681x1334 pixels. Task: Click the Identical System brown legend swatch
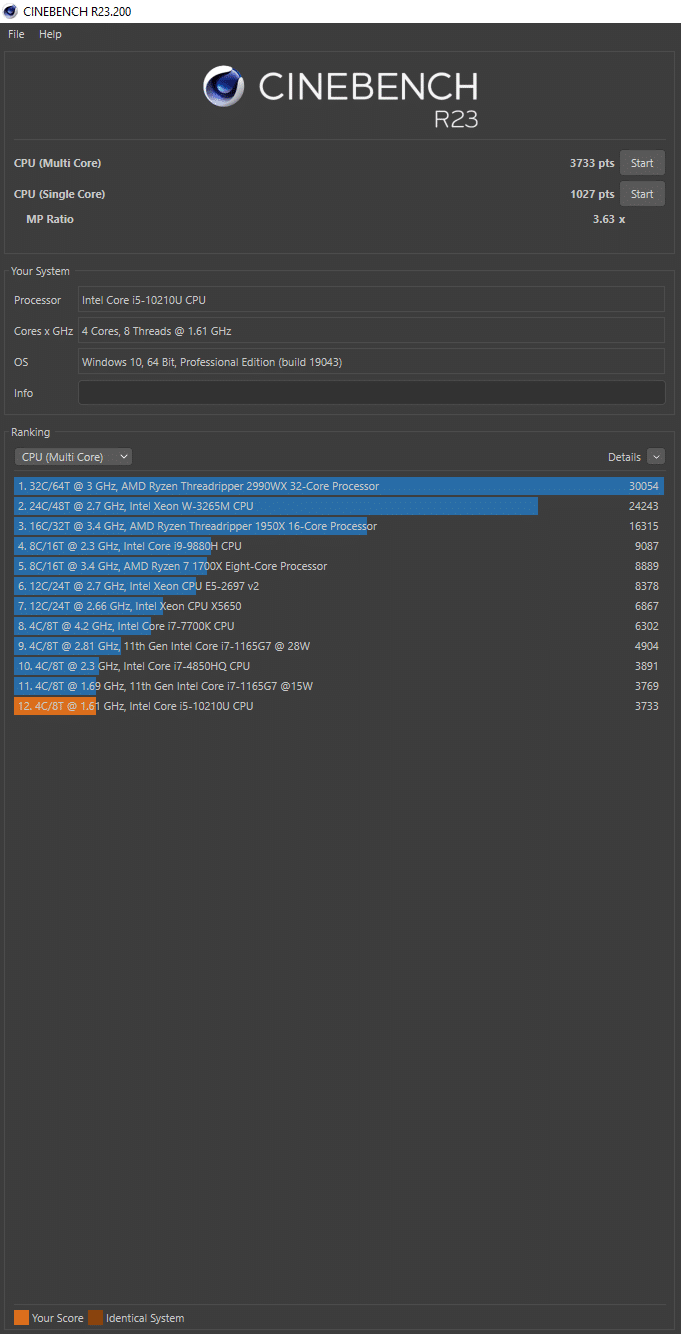point(95,1317)
